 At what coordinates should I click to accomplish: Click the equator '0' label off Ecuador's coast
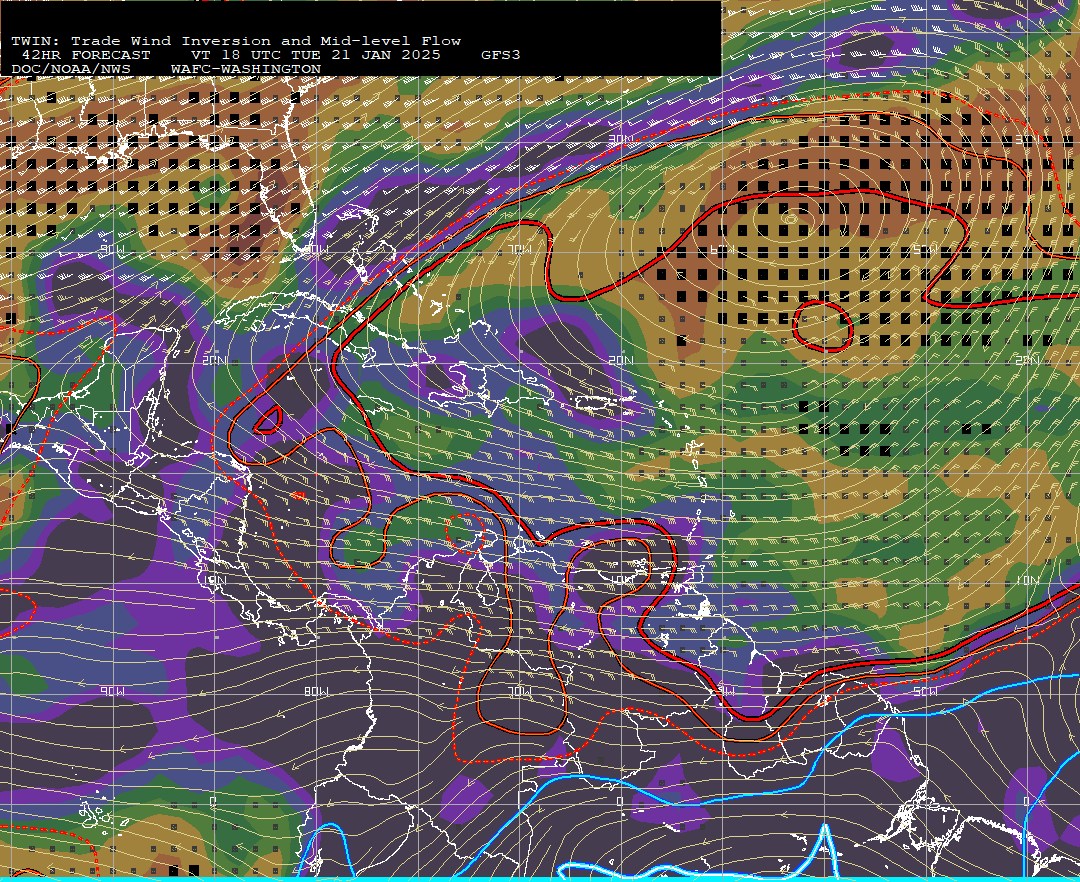pyautogui.click(x=212, y=801)
